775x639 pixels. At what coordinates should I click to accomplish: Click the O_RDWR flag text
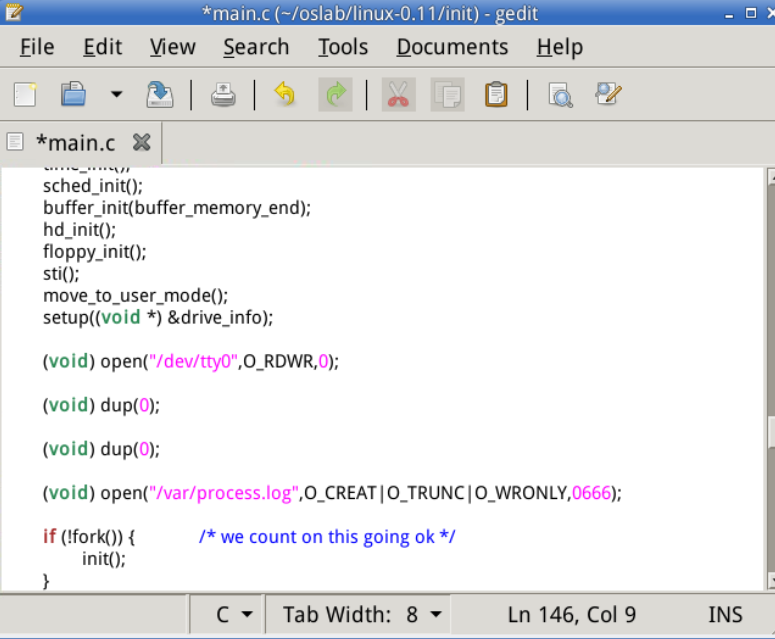click(278, 361)
